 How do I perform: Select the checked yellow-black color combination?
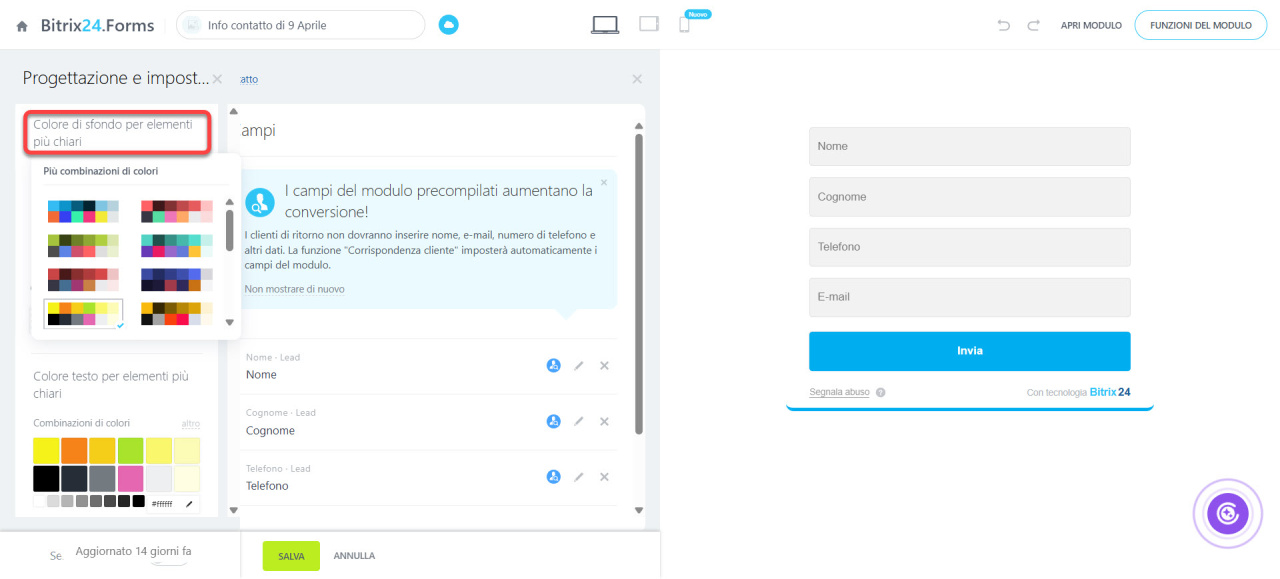click(x=83, y=314)
